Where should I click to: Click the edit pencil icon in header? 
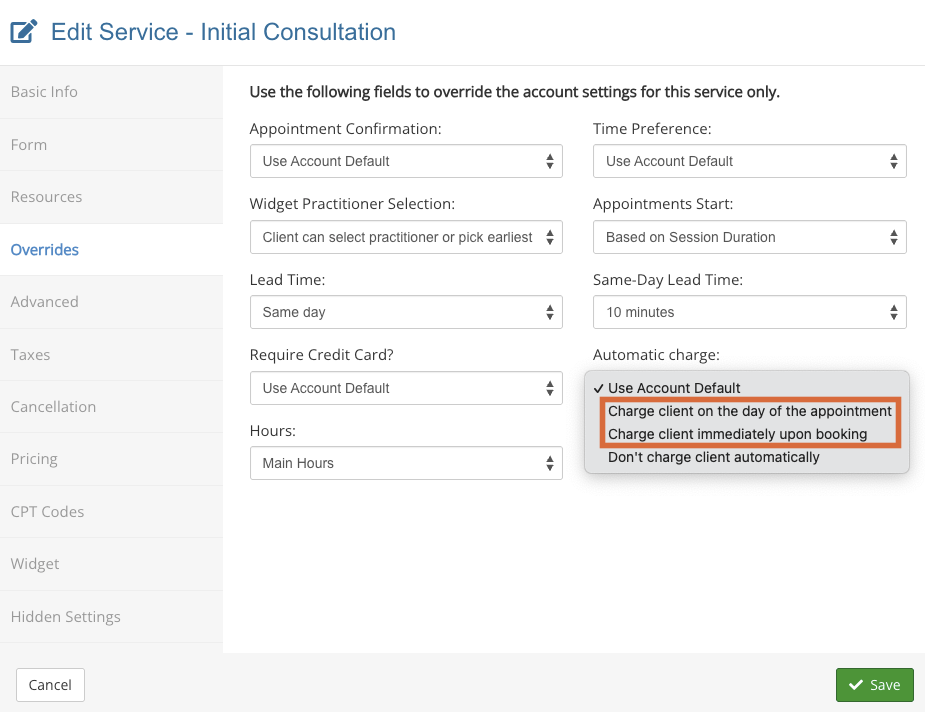(24, 32)
